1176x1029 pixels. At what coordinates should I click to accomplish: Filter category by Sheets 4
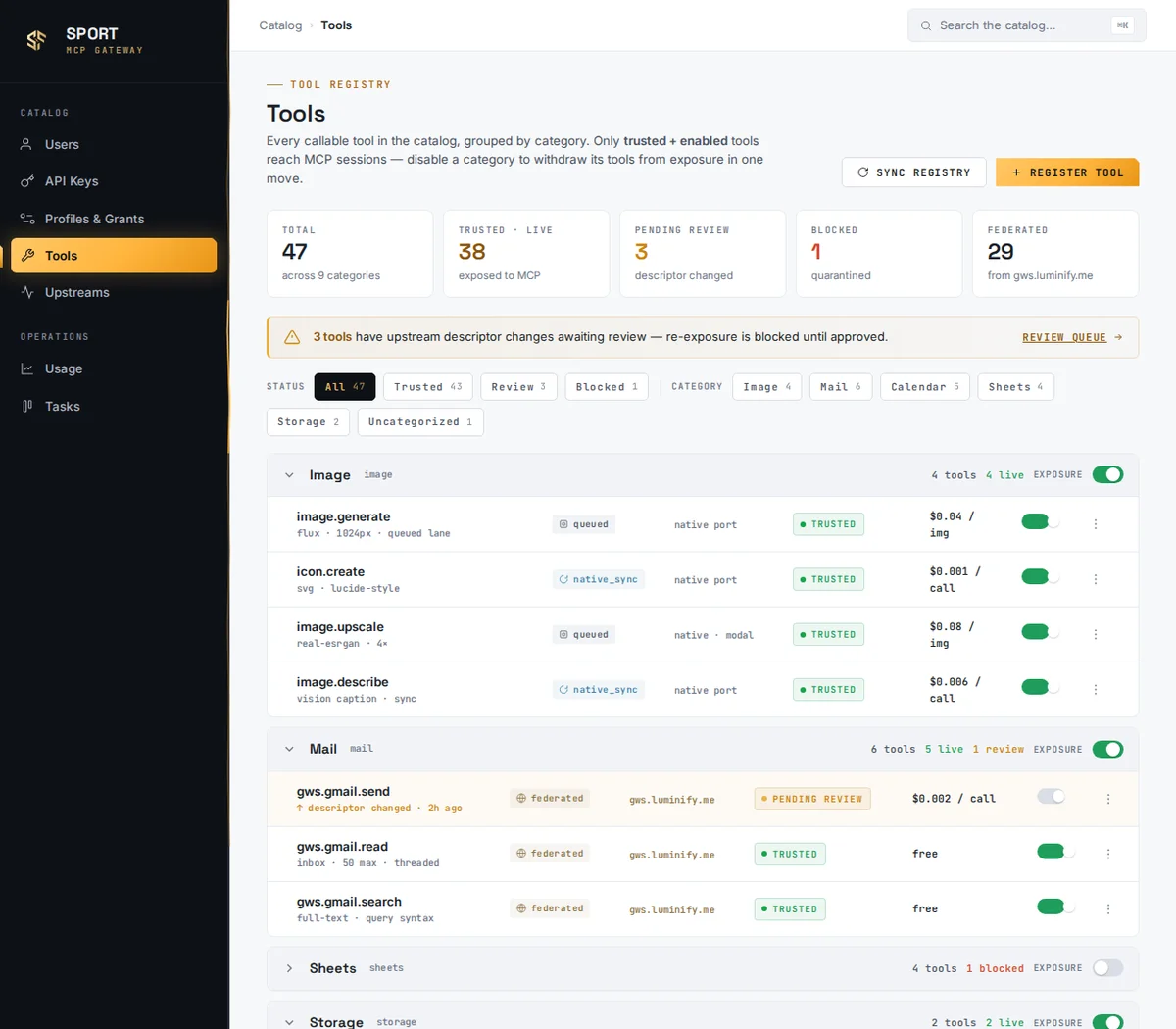[1016, 387]
